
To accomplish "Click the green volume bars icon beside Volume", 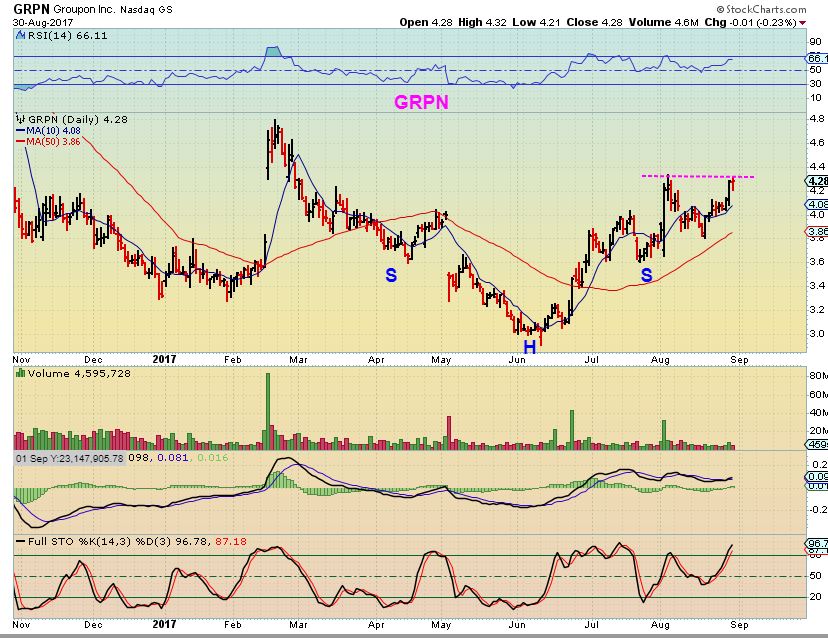I will pos(21,373).
